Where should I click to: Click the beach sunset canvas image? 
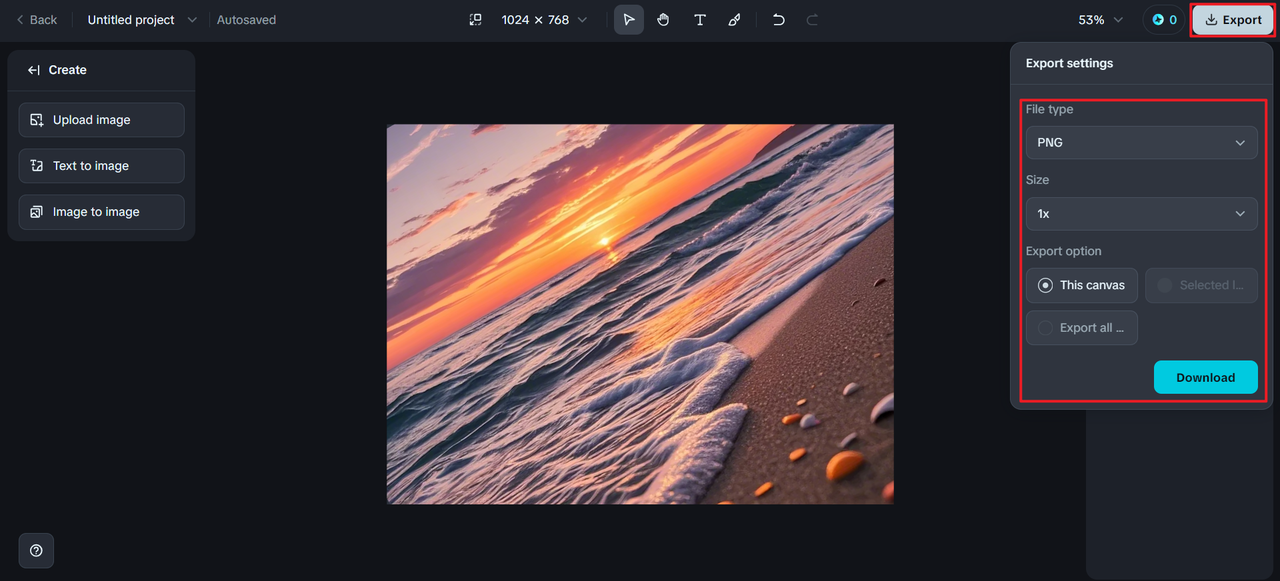pyautogui.click(x=640, y=314)
